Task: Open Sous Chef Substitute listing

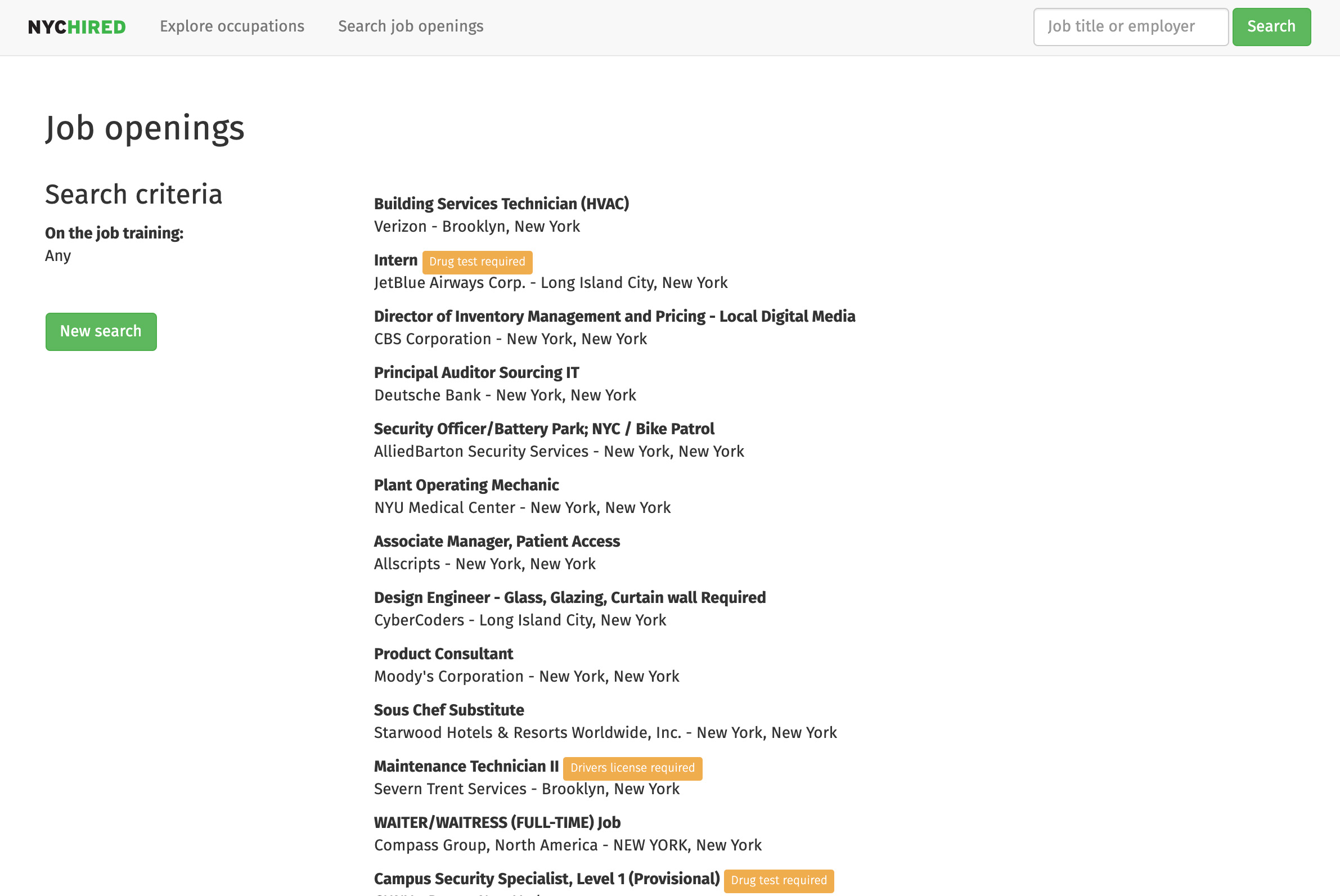Action: click(448, 710)
